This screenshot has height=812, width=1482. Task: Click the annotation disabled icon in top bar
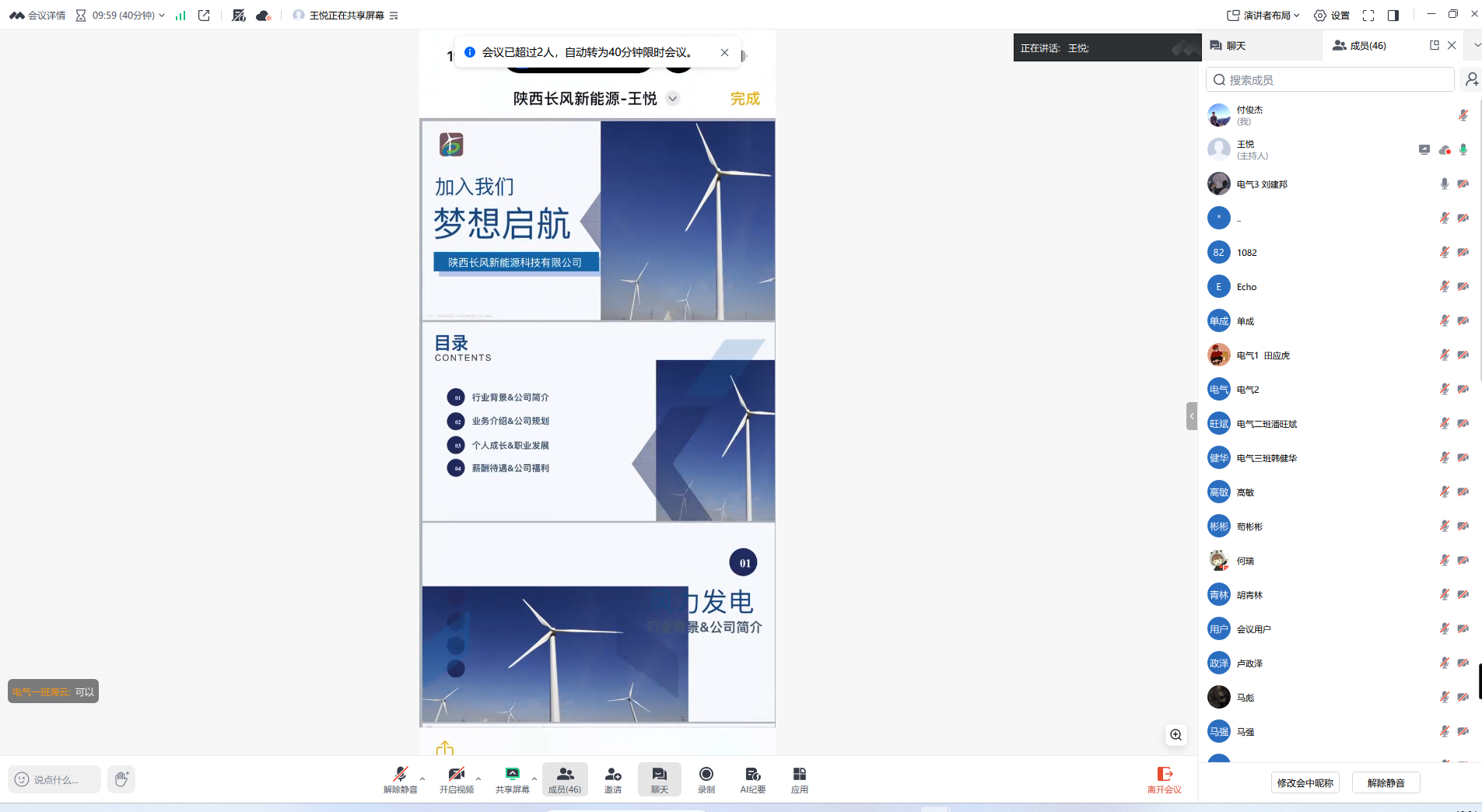(239, 16)
